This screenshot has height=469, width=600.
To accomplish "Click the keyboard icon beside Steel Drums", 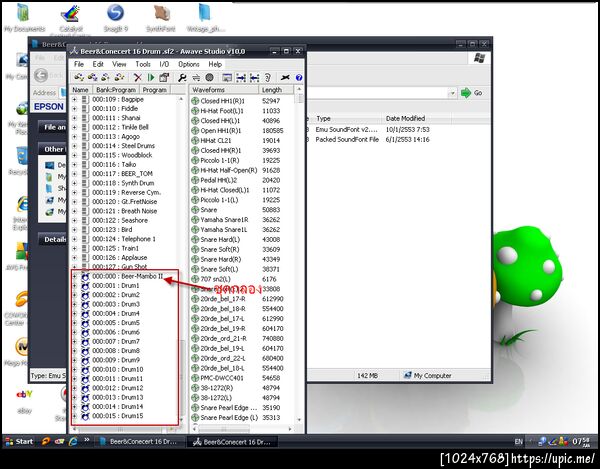I will 85,146.
